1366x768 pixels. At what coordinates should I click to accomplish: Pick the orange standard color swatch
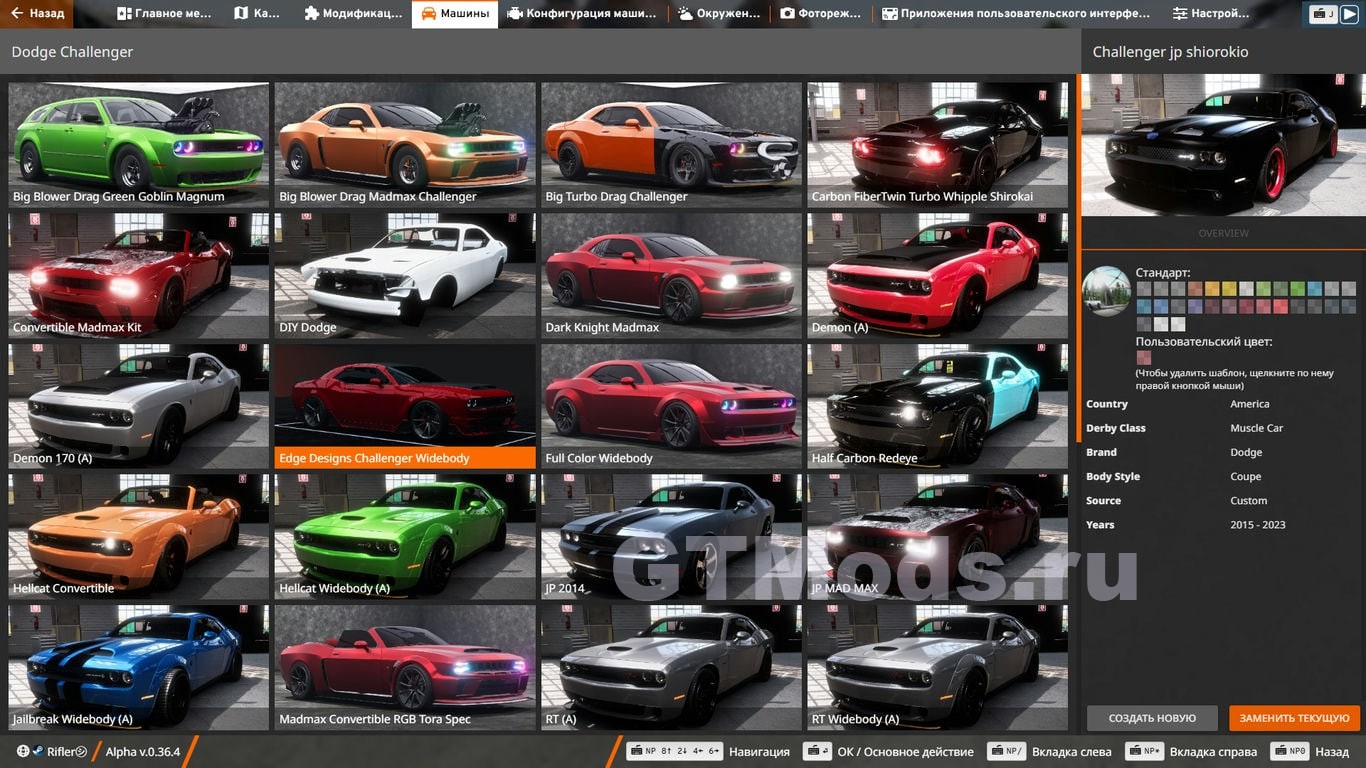coord(1212,289)
